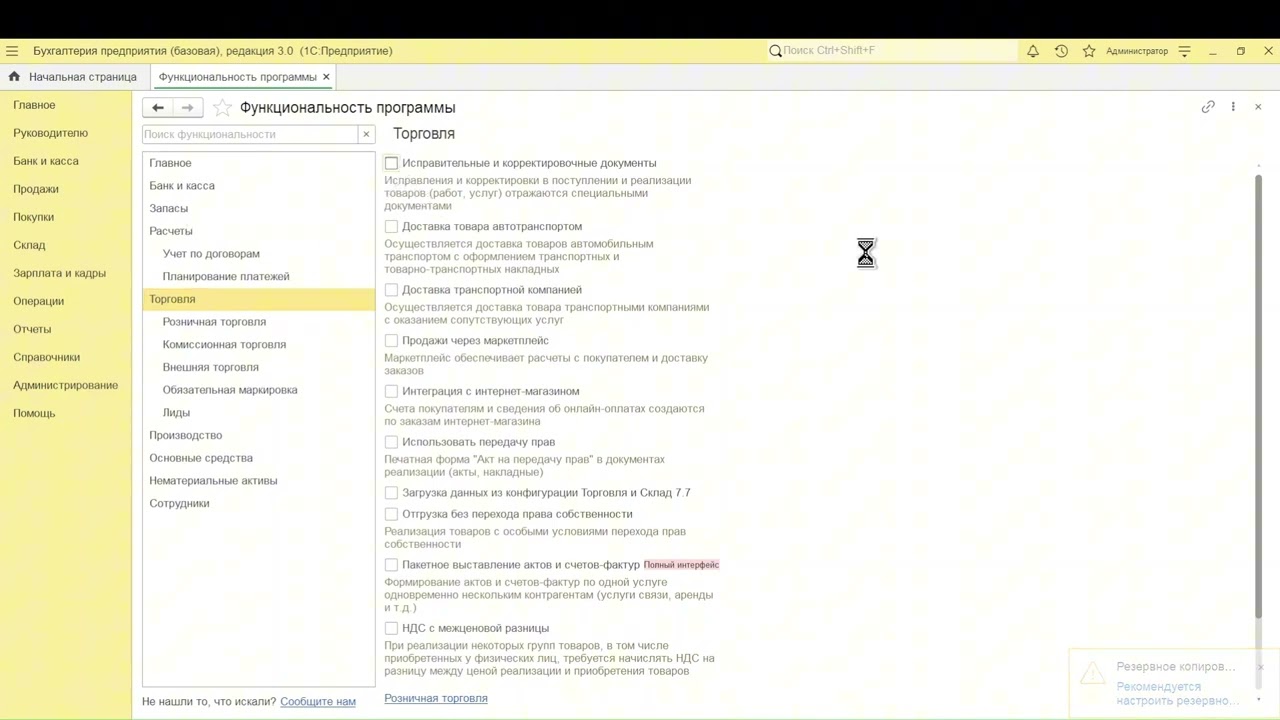Image resolution: width=1280 pixels, height=720 pixels.
Task: Open Помощь section
Action: point(34,413)
